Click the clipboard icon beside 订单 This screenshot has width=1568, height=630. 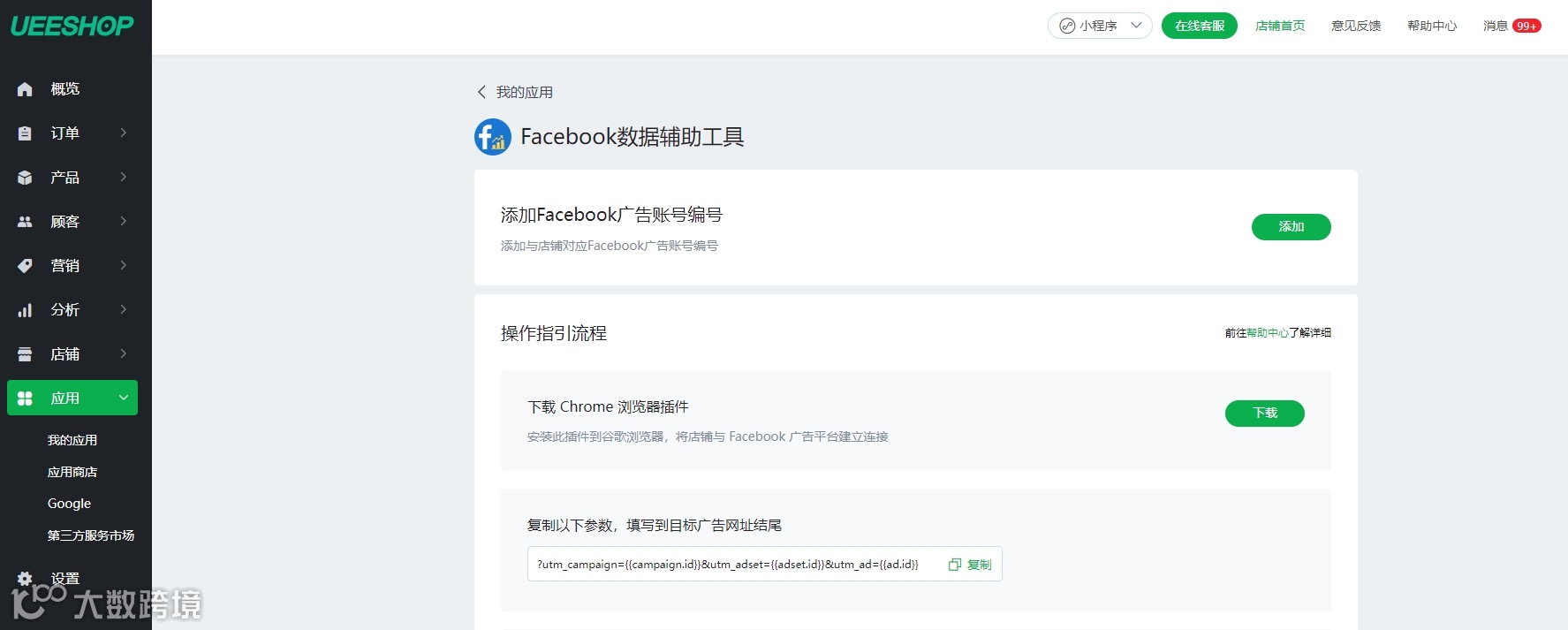(25, 133)
